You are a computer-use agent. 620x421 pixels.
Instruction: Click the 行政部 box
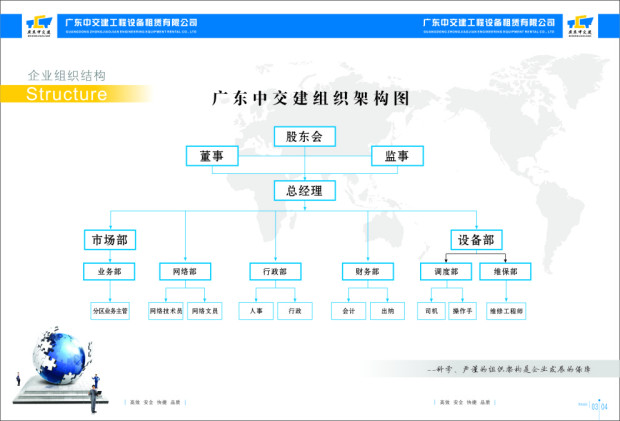coord(275,272)
